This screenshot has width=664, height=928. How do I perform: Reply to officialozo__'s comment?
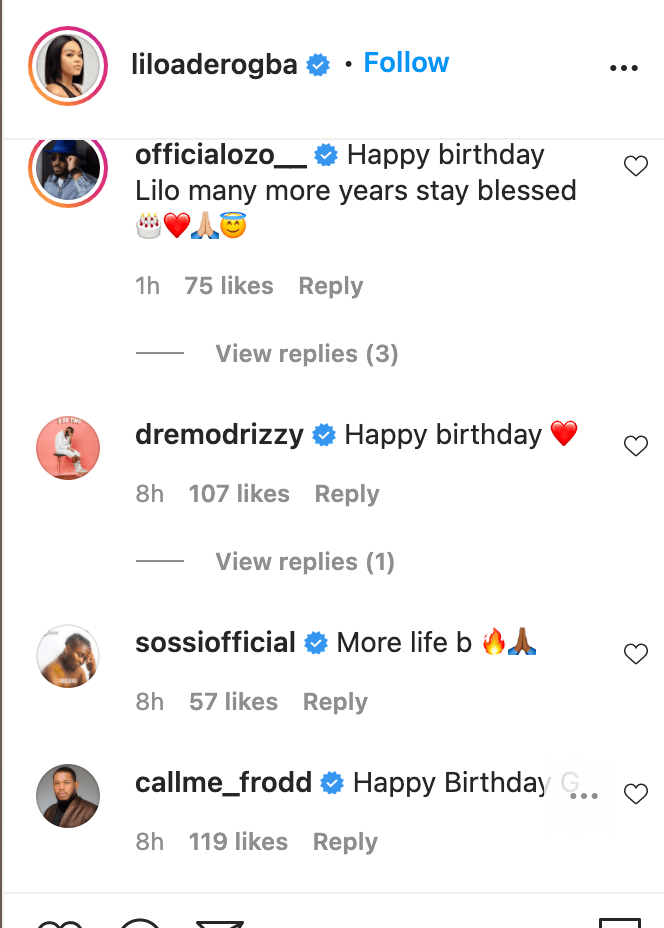pos(330,286)
